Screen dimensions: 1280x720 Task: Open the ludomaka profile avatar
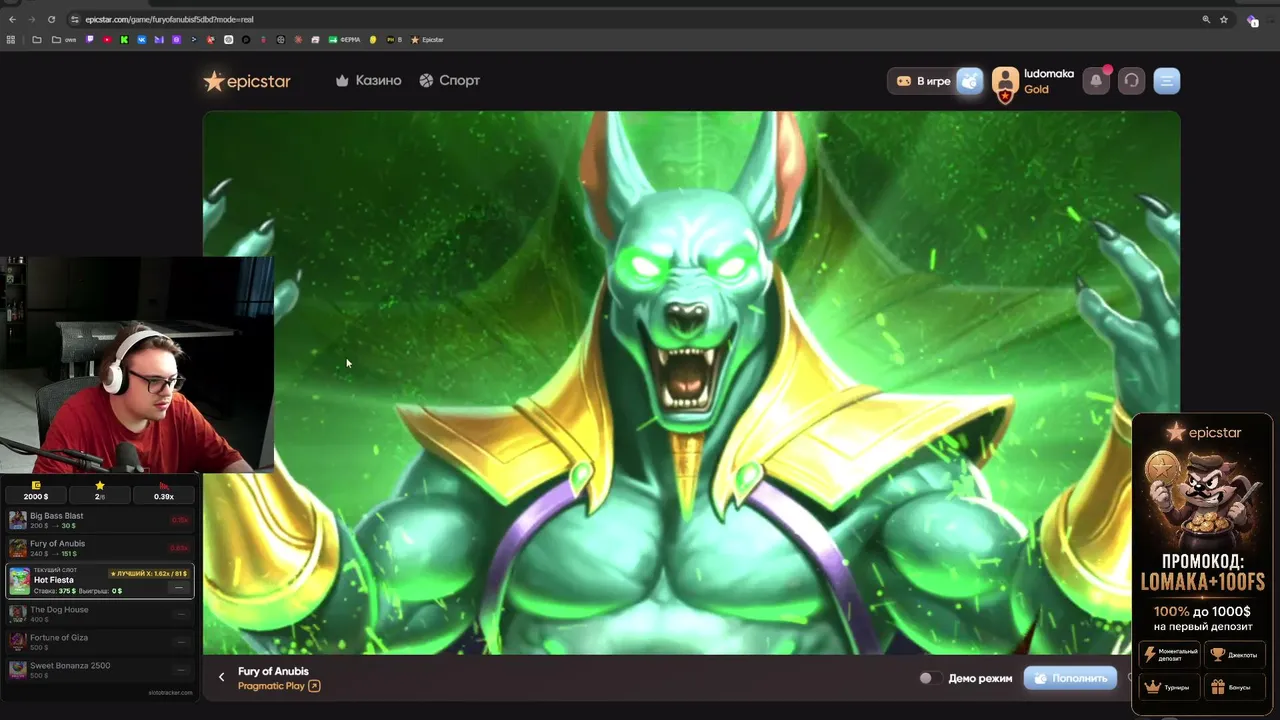point(1005,83)
